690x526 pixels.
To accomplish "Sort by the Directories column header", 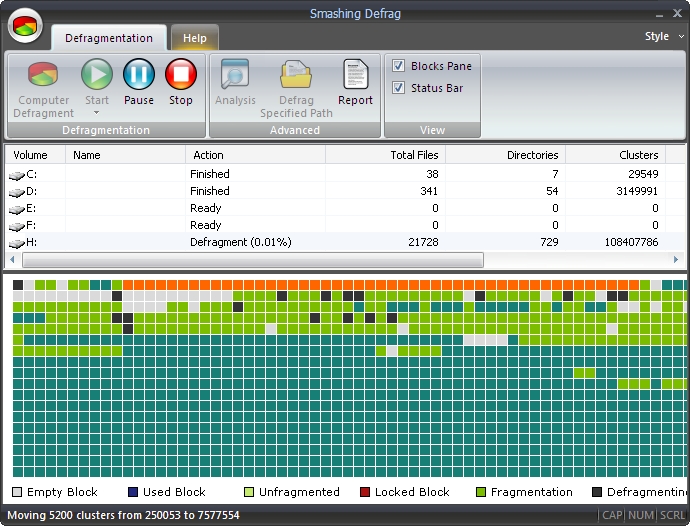I will pyautogui.click(x=506, y=155).
